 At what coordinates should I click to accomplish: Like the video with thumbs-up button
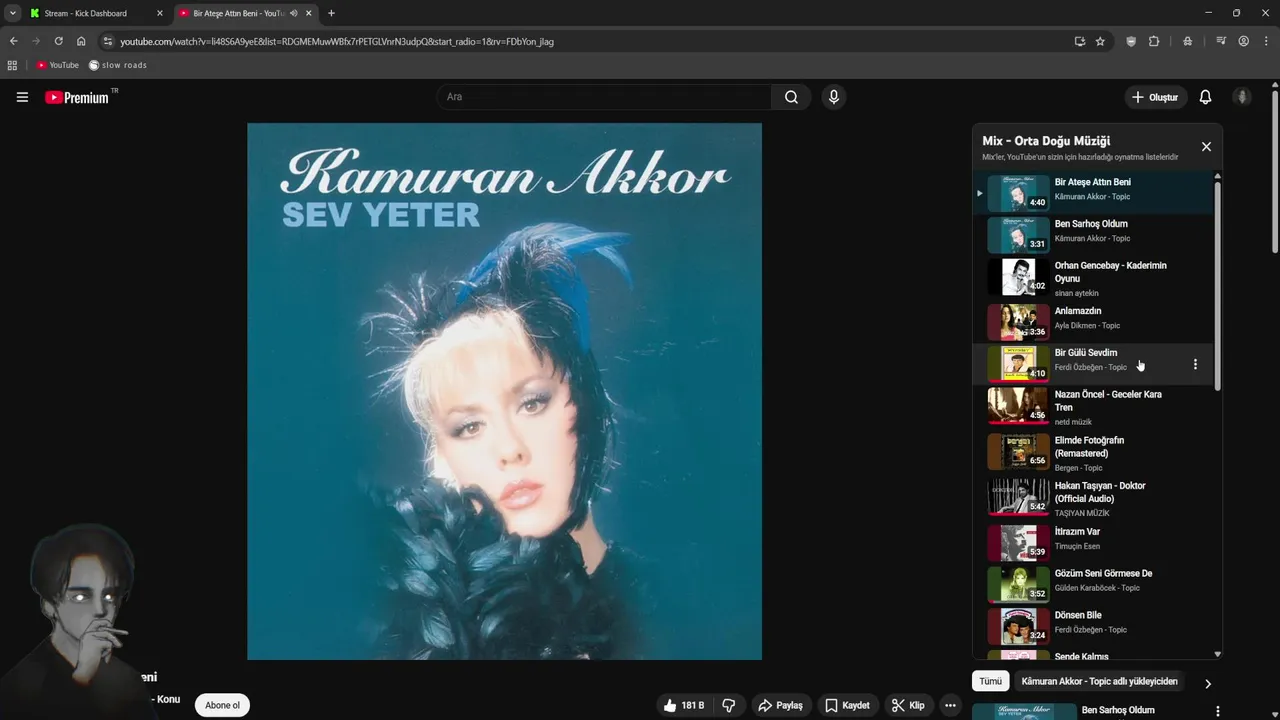point(683,705)
